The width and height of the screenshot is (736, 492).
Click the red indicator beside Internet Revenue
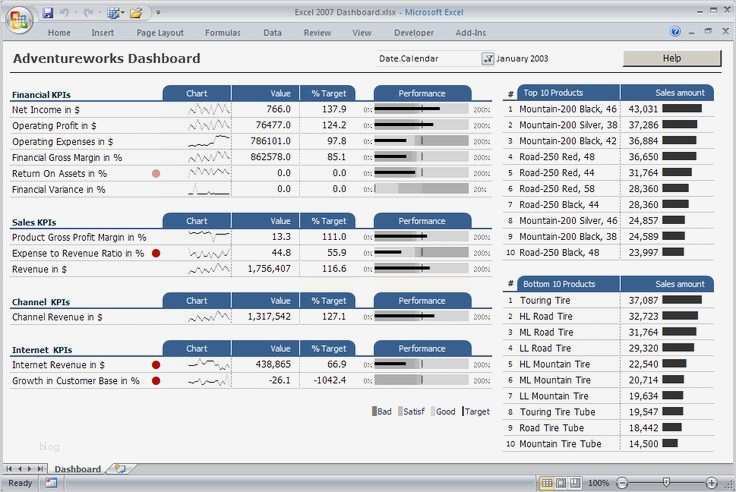pos(156,365)
